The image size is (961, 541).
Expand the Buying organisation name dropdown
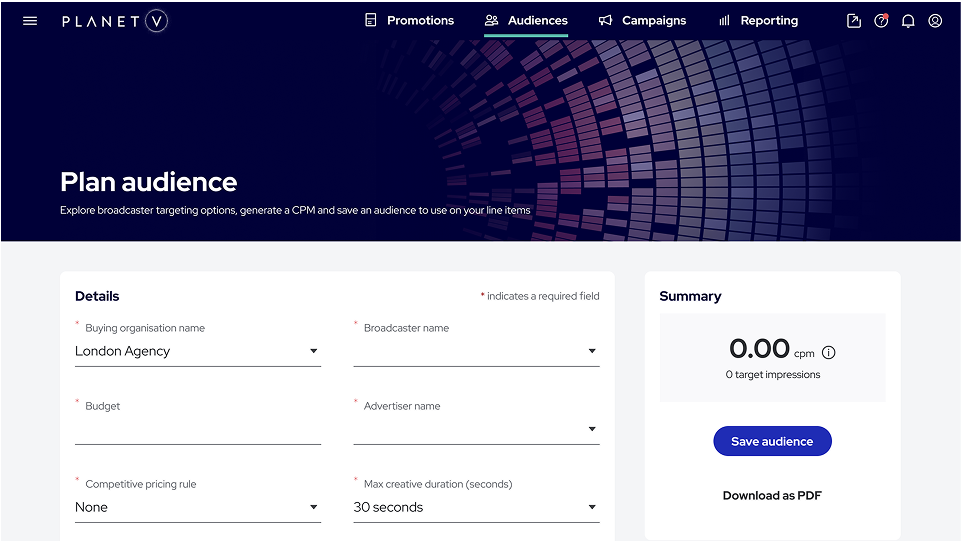197,351
